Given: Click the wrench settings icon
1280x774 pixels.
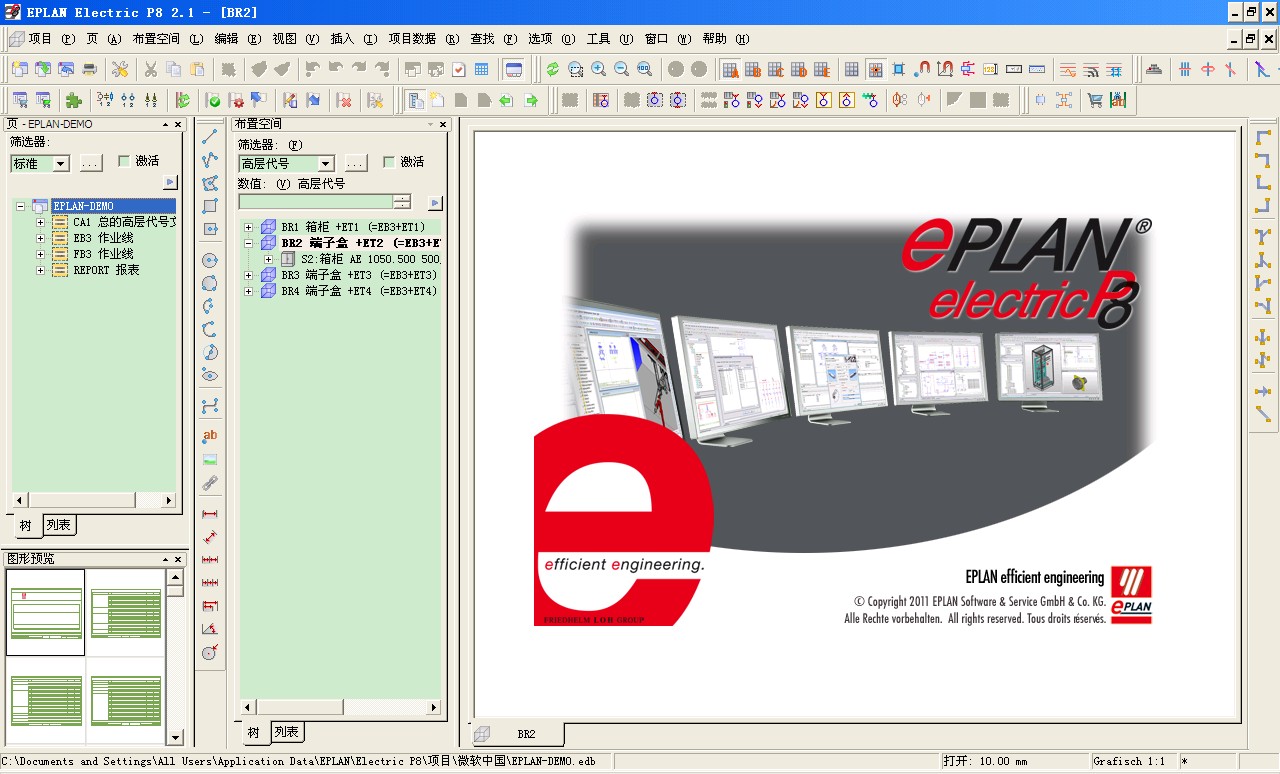Looking at the screenshot, I should [x=120, y=69].
